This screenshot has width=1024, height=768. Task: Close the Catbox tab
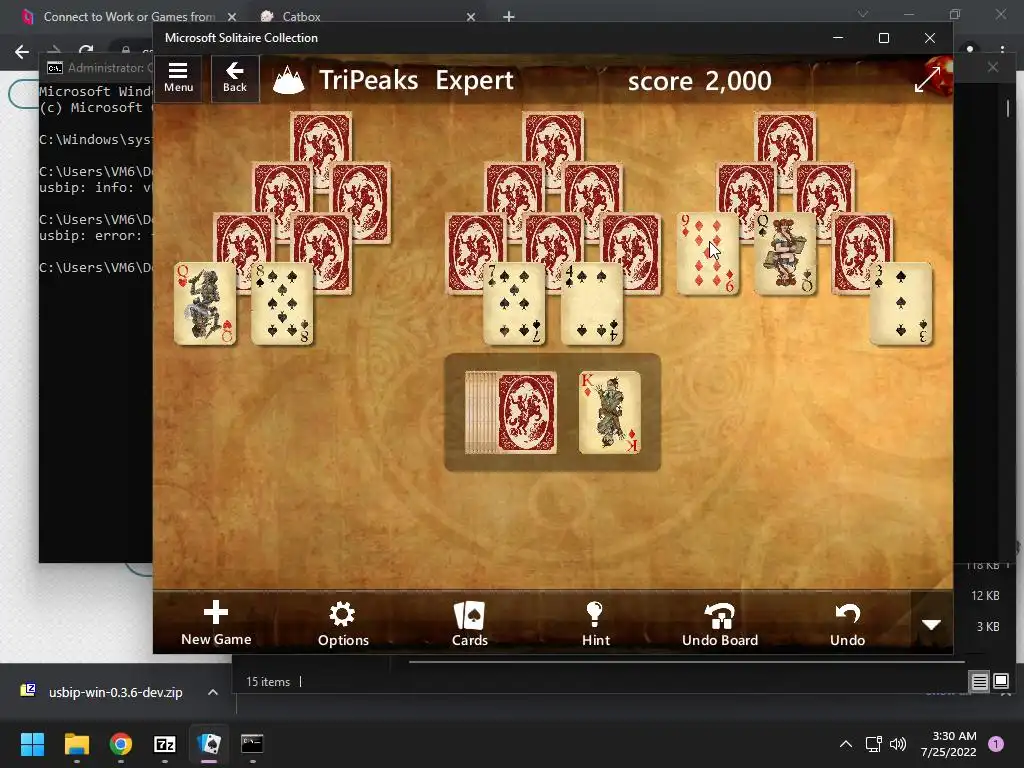[471, 16]
